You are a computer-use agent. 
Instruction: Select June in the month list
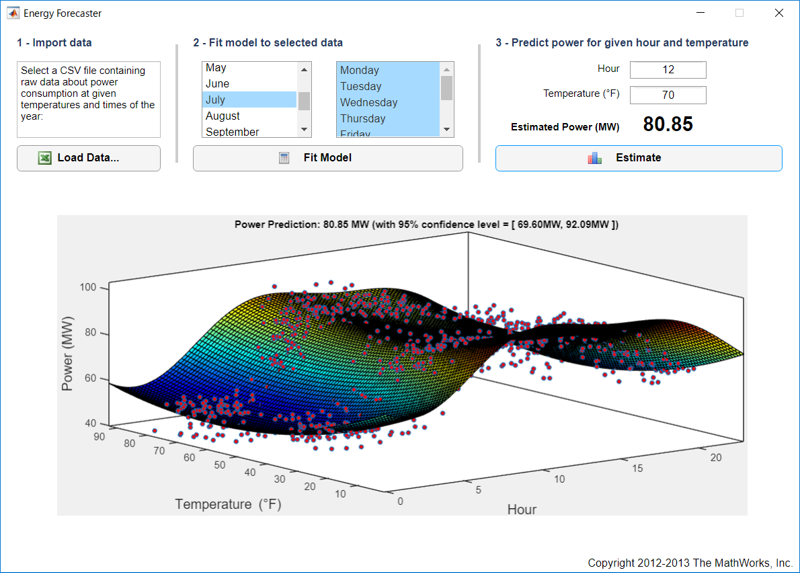pos(217,84)
